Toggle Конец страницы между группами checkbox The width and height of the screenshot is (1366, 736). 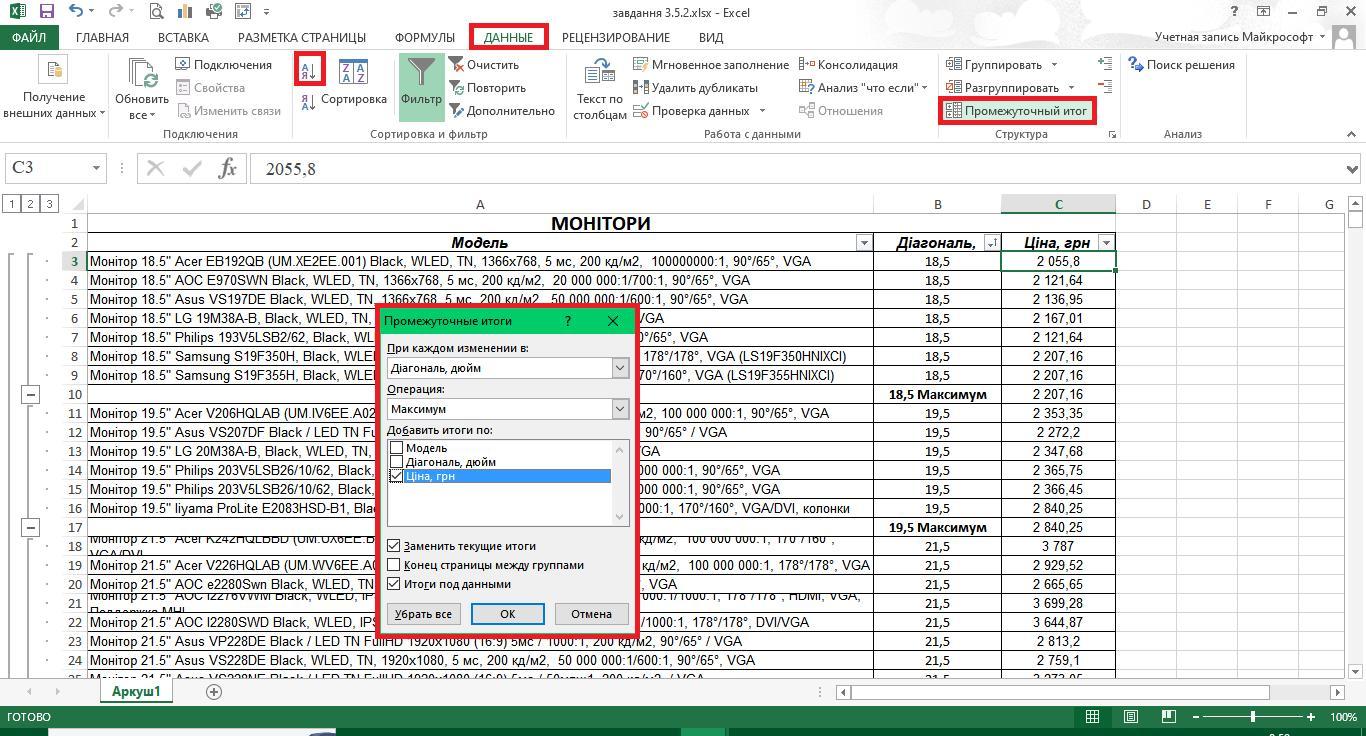tap(394, 565)
